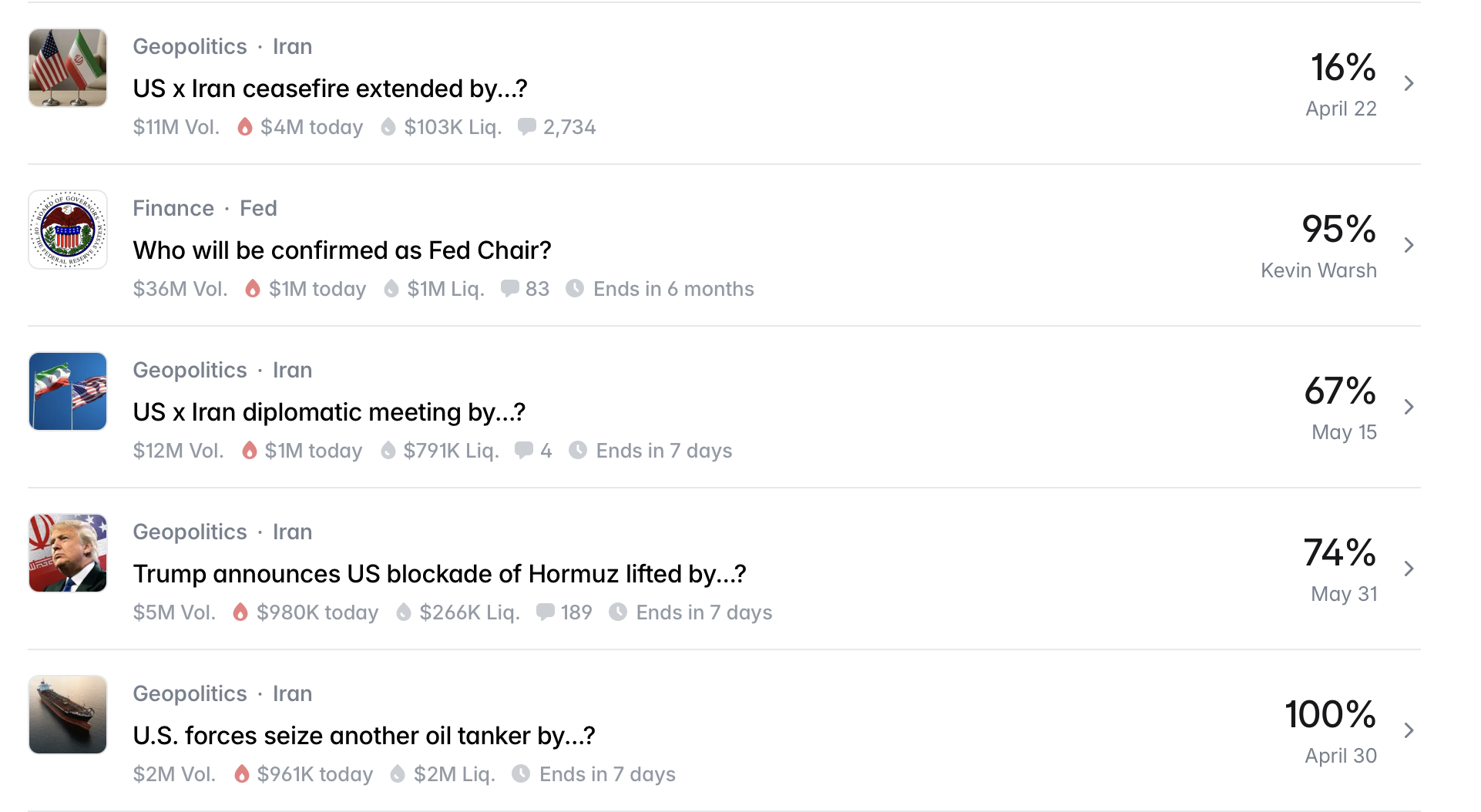This screenshot has width=1481, height=812.
Task: Click the comment bubble showing 189
Action: [x=546, y=612]
